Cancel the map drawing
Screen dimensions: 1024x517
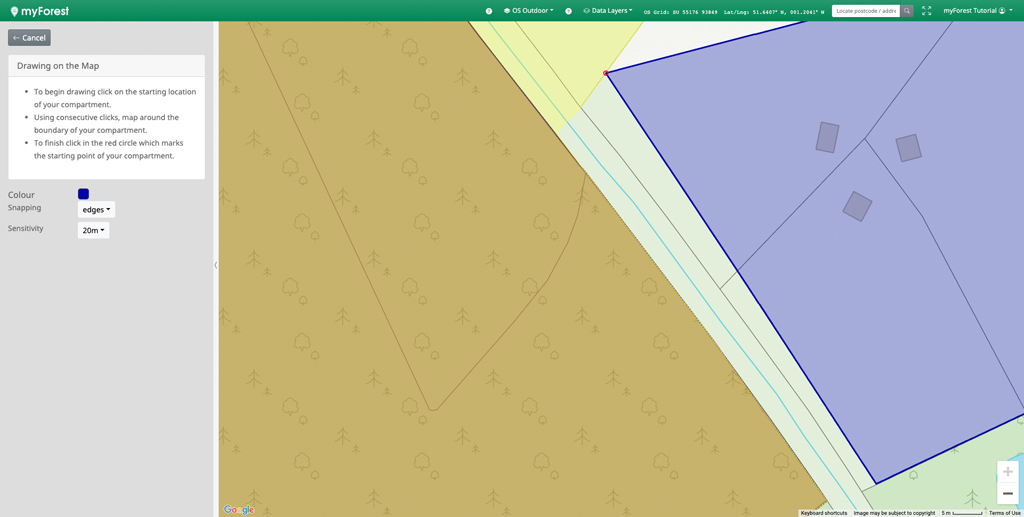pos(29,38)
